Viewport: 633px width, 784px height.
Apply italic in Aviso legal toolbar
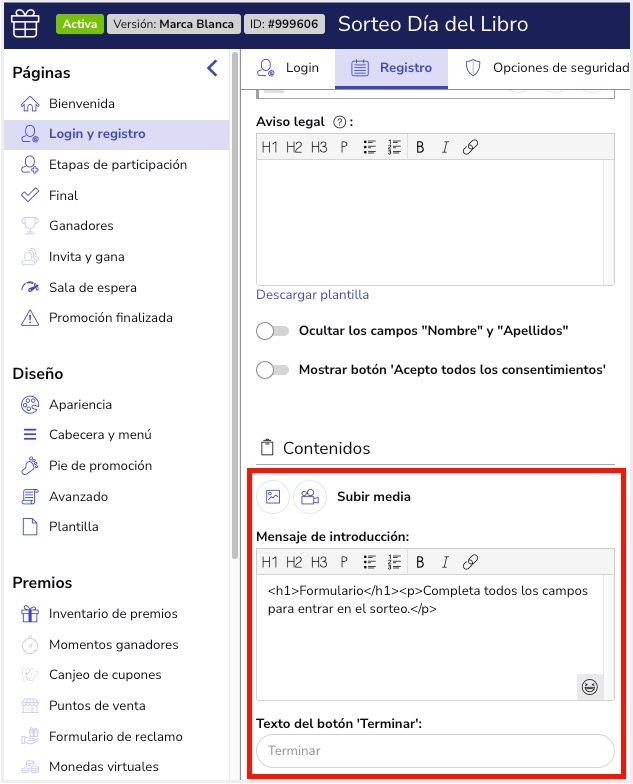445,147
